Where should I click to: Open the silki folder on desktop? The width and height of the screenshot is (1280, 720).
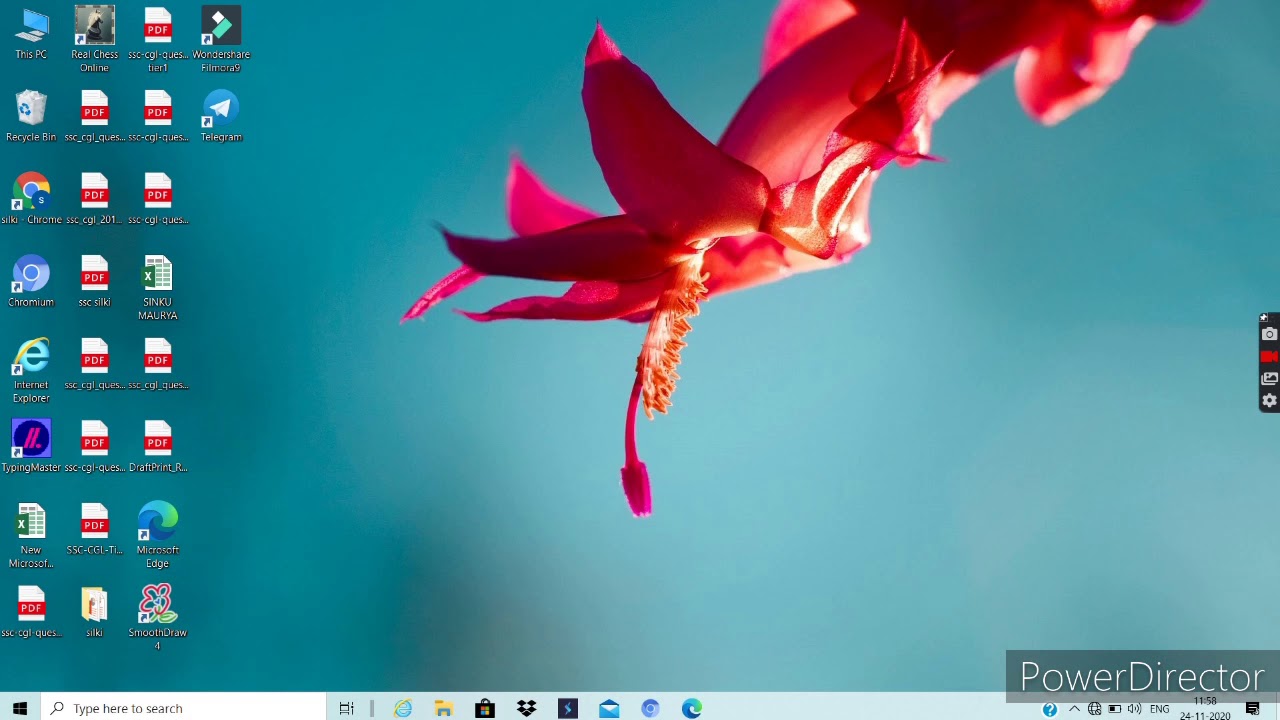point(94,611)
